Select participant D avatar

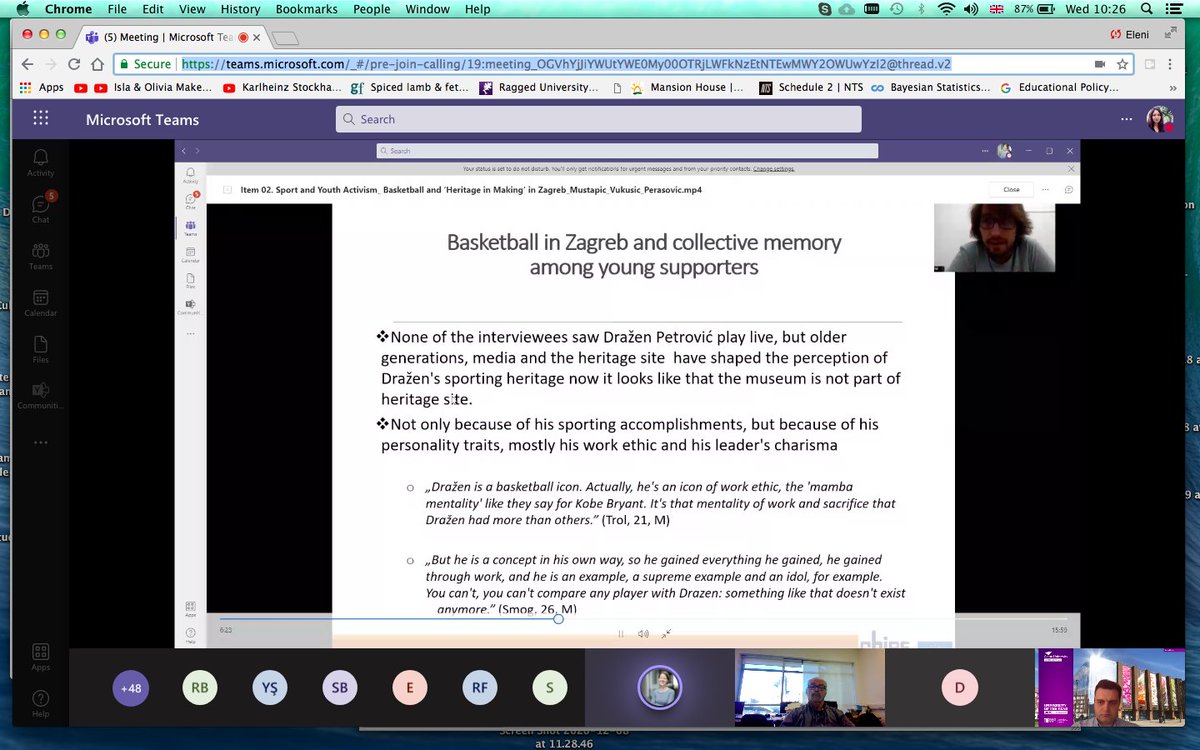pos(960,688)
